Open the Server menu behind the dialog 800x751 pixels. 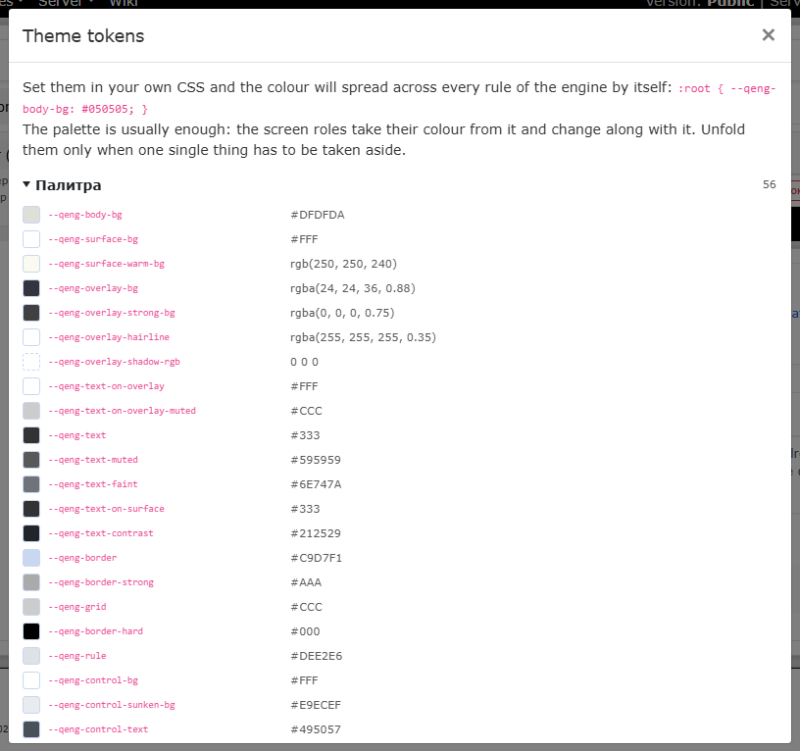(65, 3)
